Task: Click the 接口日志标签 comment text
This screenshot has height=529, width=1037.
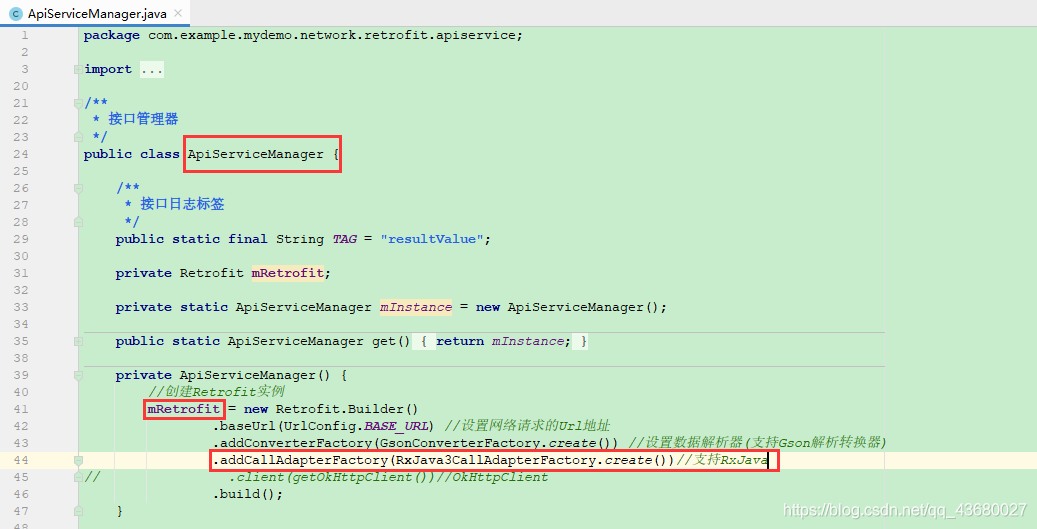Action: (x=182, y=204)
